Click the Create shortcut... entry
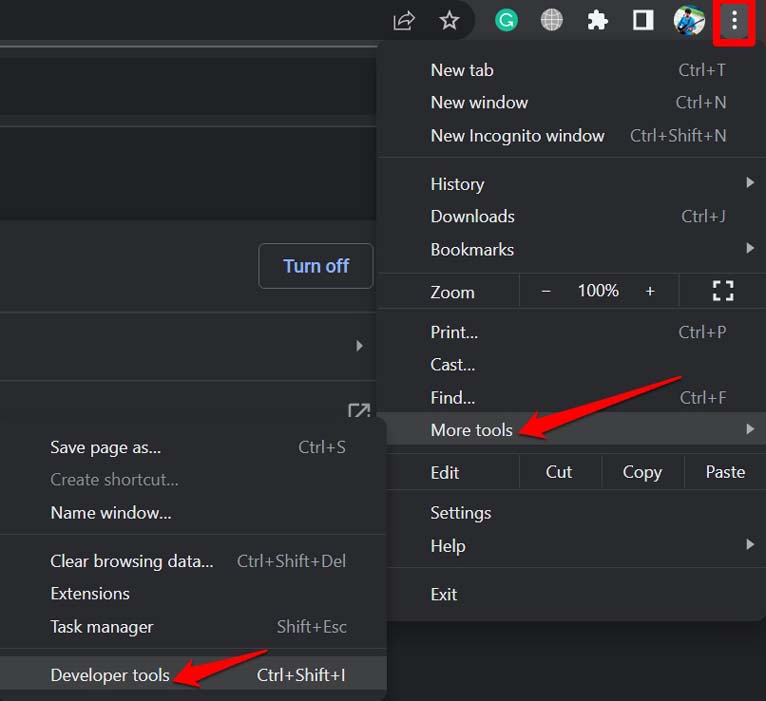The image size is (766, 701). click(193, 480)
